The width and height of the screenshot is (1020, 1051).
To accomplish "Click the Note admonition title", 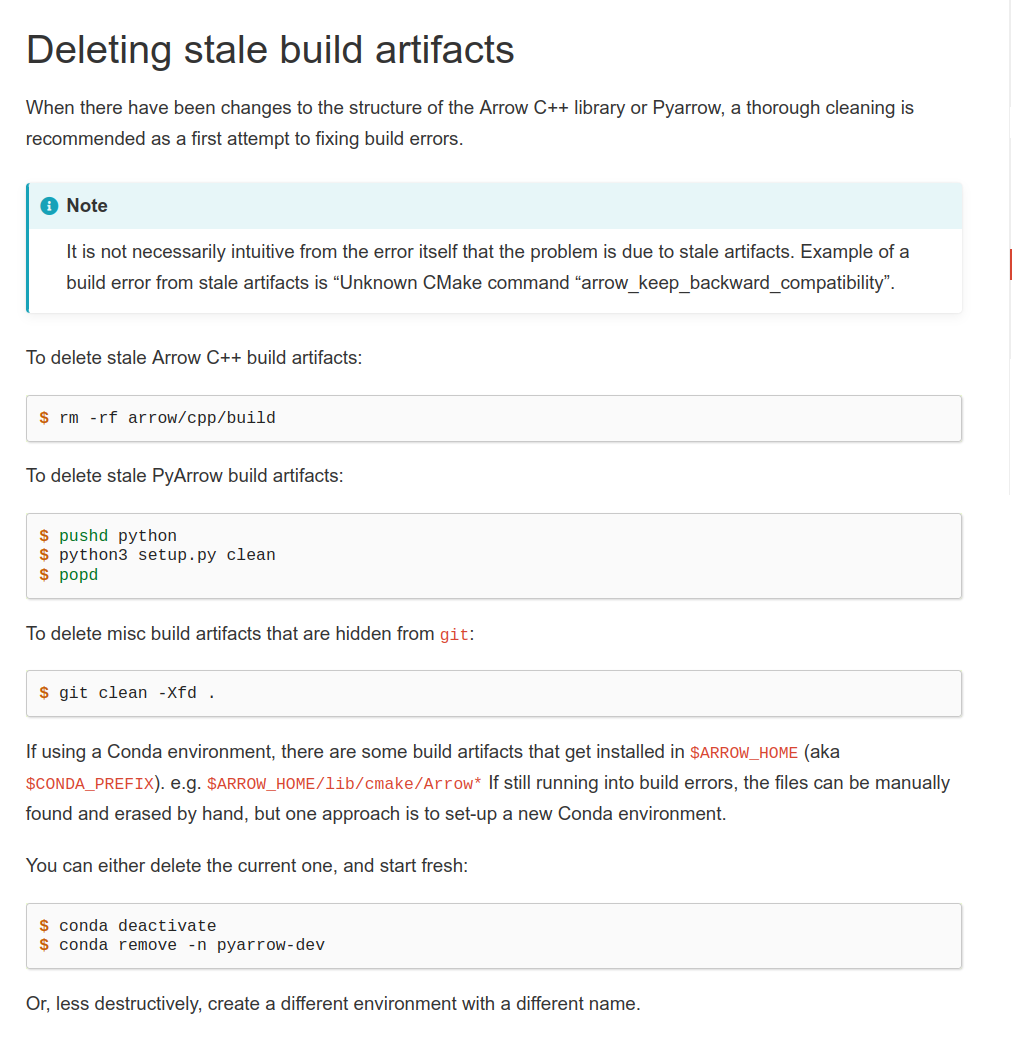I will click(x=86, y=206).
